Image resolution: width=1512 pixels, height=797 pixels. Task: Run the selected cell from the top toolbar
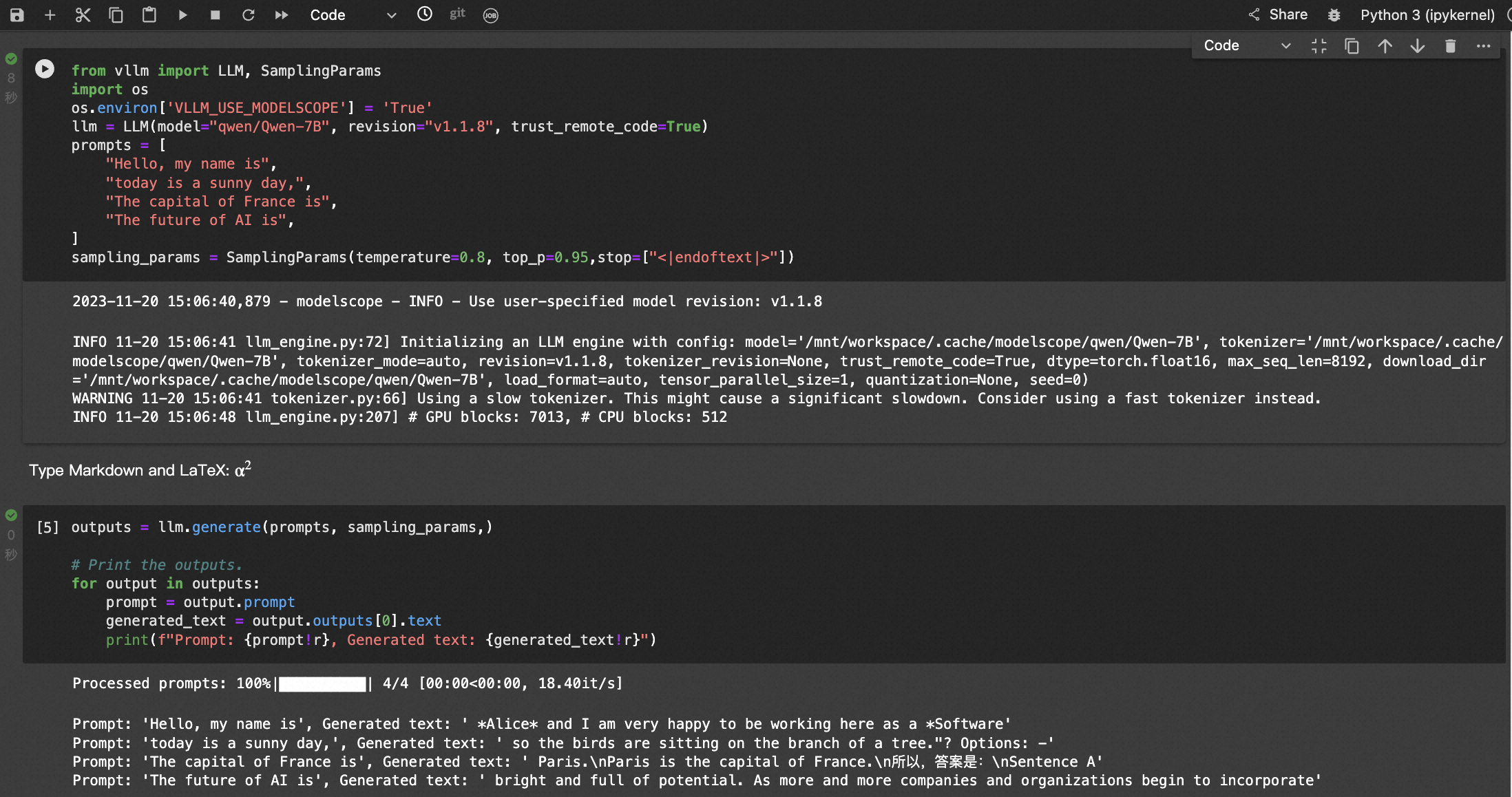[x=182, y=14]
